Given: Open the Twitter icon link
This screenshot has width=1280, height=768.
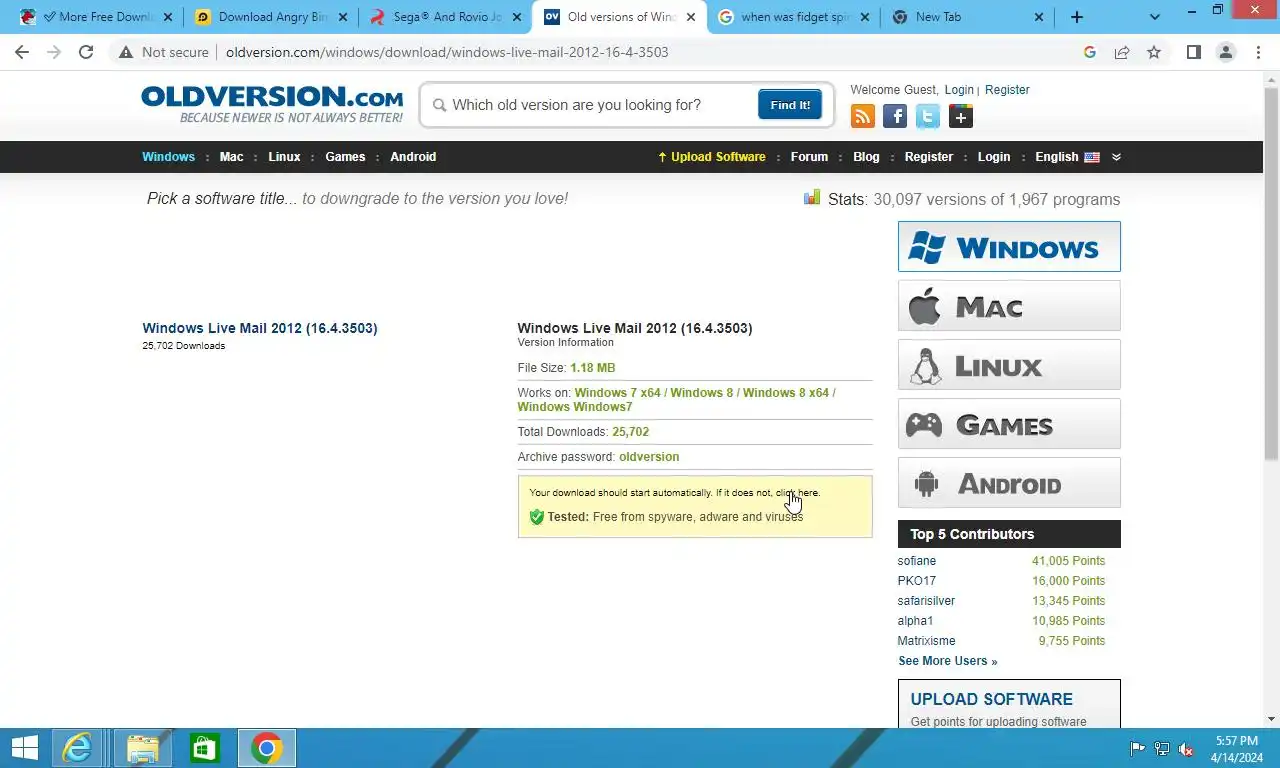Looking at the screenshot, I should click(x=928, y=117).
